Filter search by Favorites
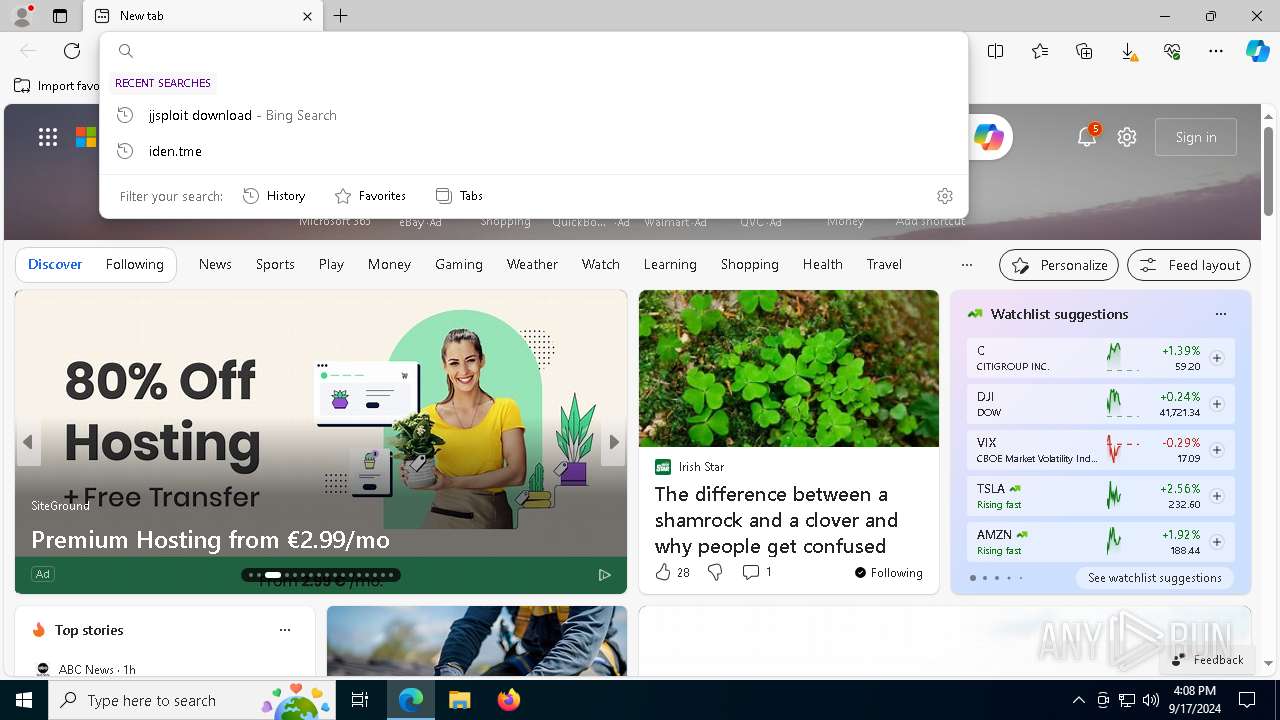Image resolution: width=1280 pixels, height=720 pixels. tap(370, 196)
